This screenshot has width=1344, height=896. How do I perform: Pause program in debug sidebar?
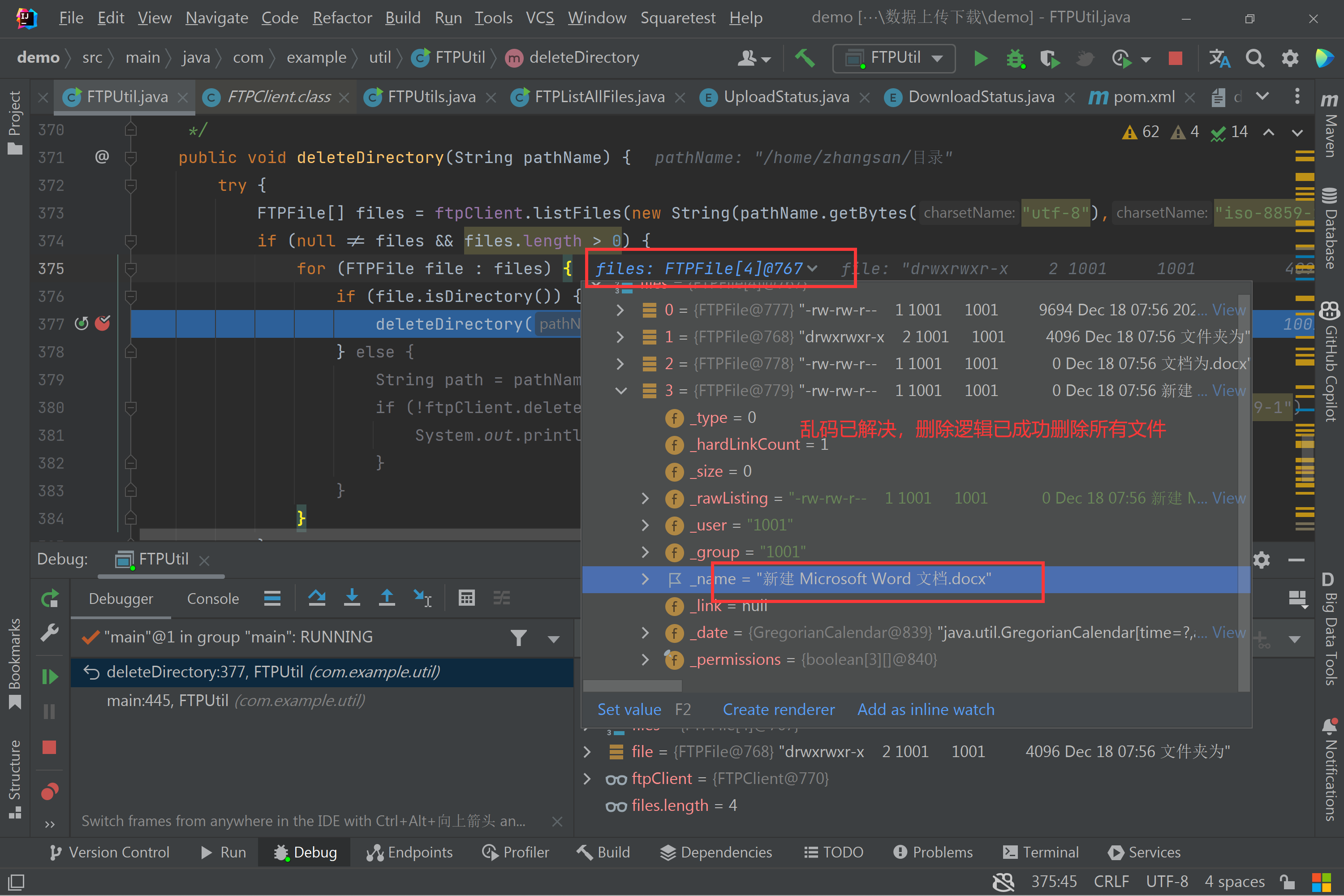pos(50,711)
